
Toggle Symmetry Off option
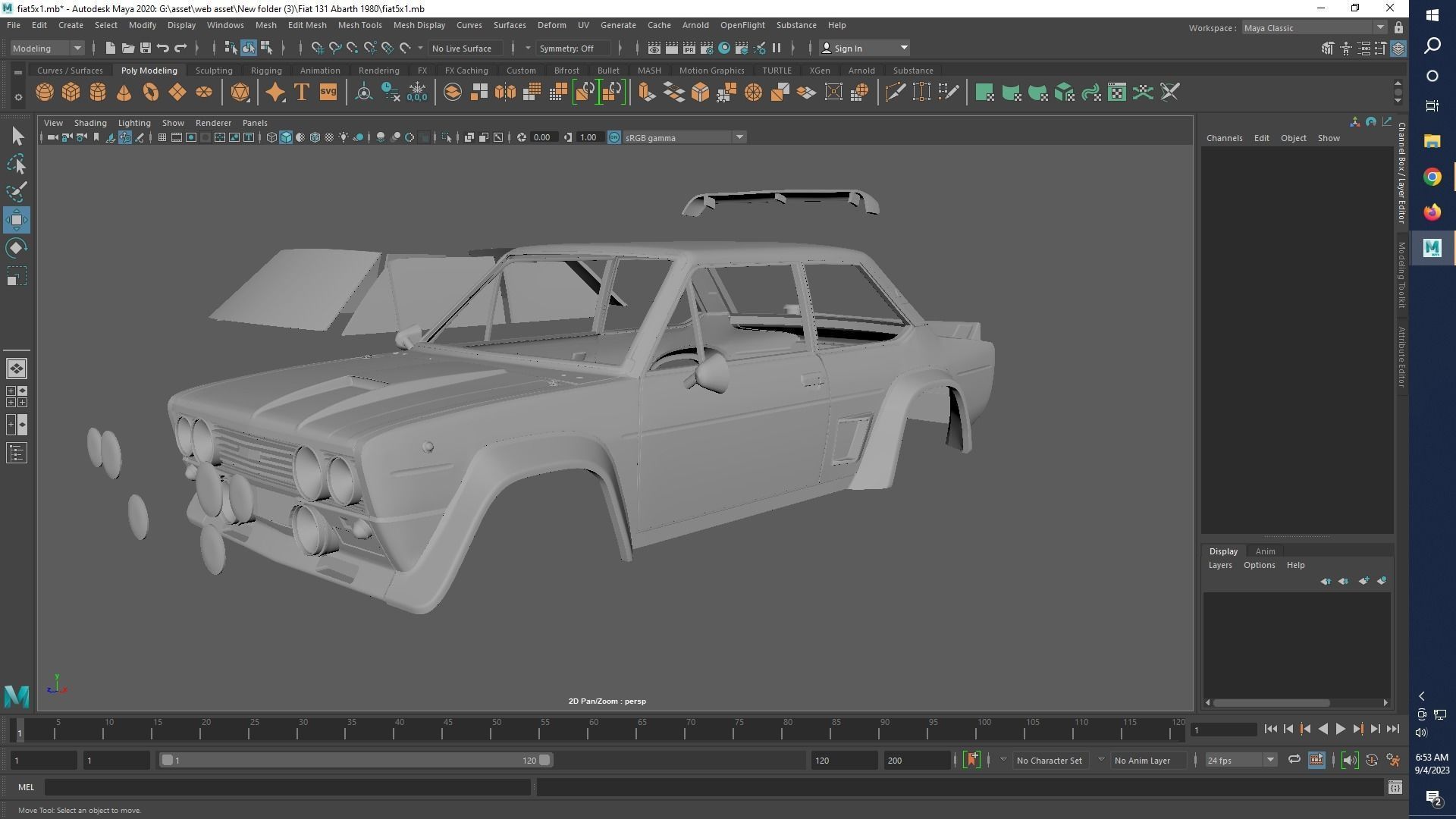point(573,48)
